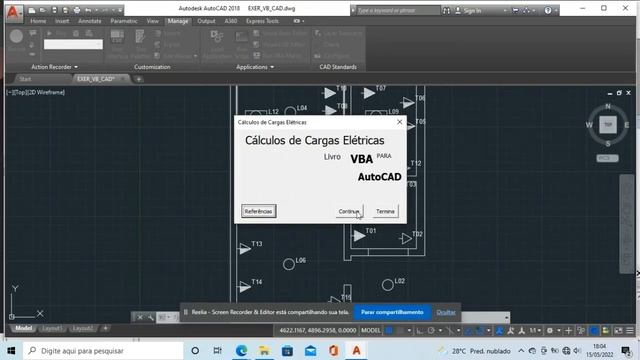640x360 pixels.
Task: Toggle 2D Object Snap in status bar
Action: pyautogui.click(x=480, y=331)
